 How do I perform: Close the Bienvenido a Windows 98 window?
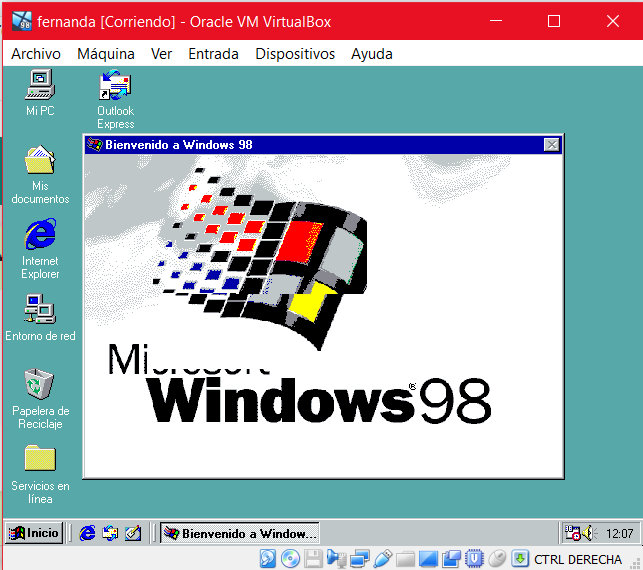coord(551,145)
